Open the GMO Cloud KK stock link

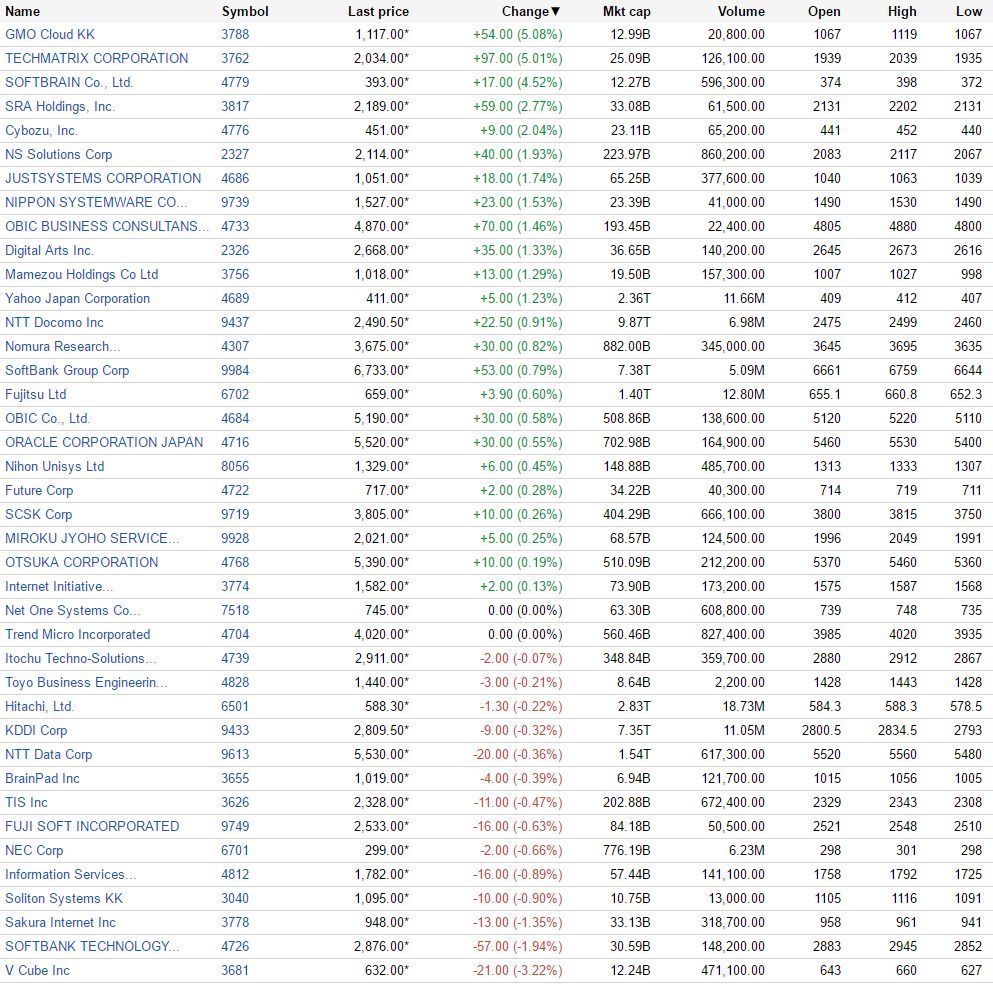pos(50,34)
